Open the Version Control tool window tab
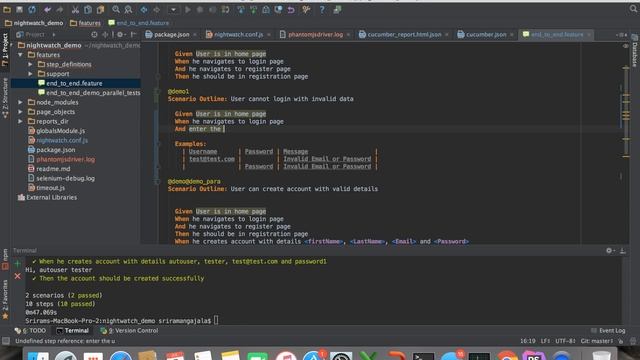The width and height of the screenshot is (640, 360). [129, 331]
